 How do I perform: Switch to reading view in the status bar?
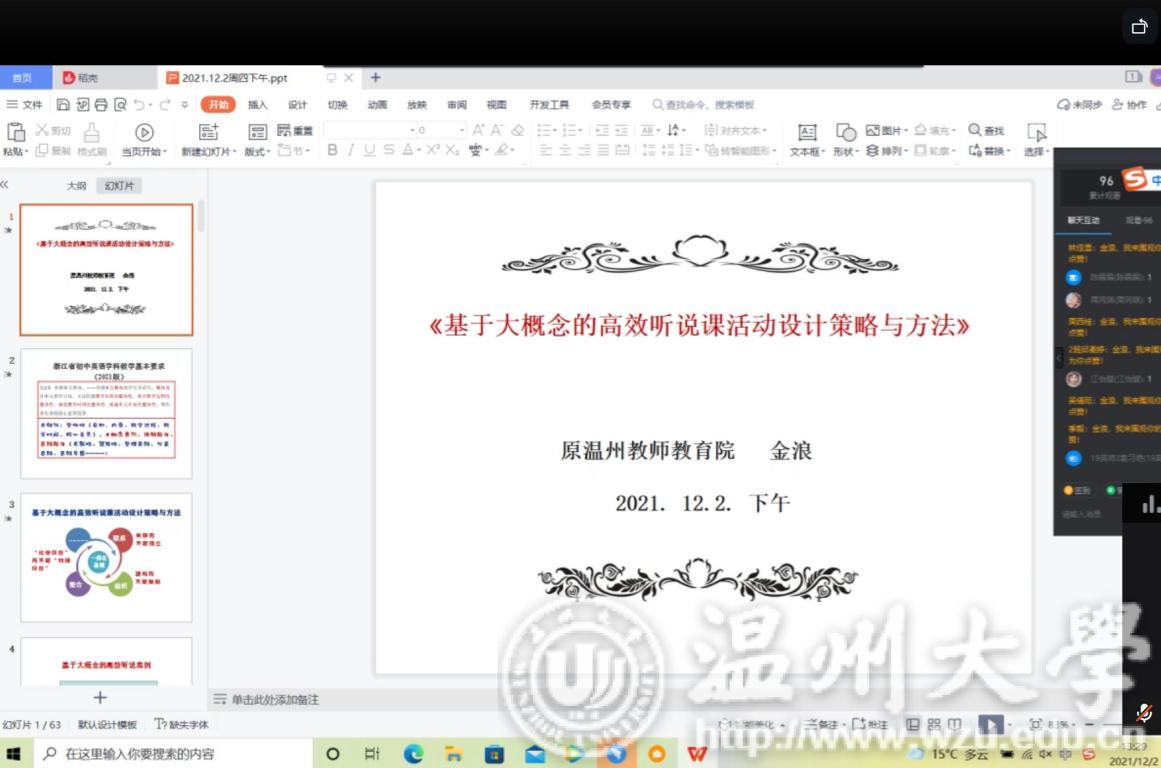(954, 724)
